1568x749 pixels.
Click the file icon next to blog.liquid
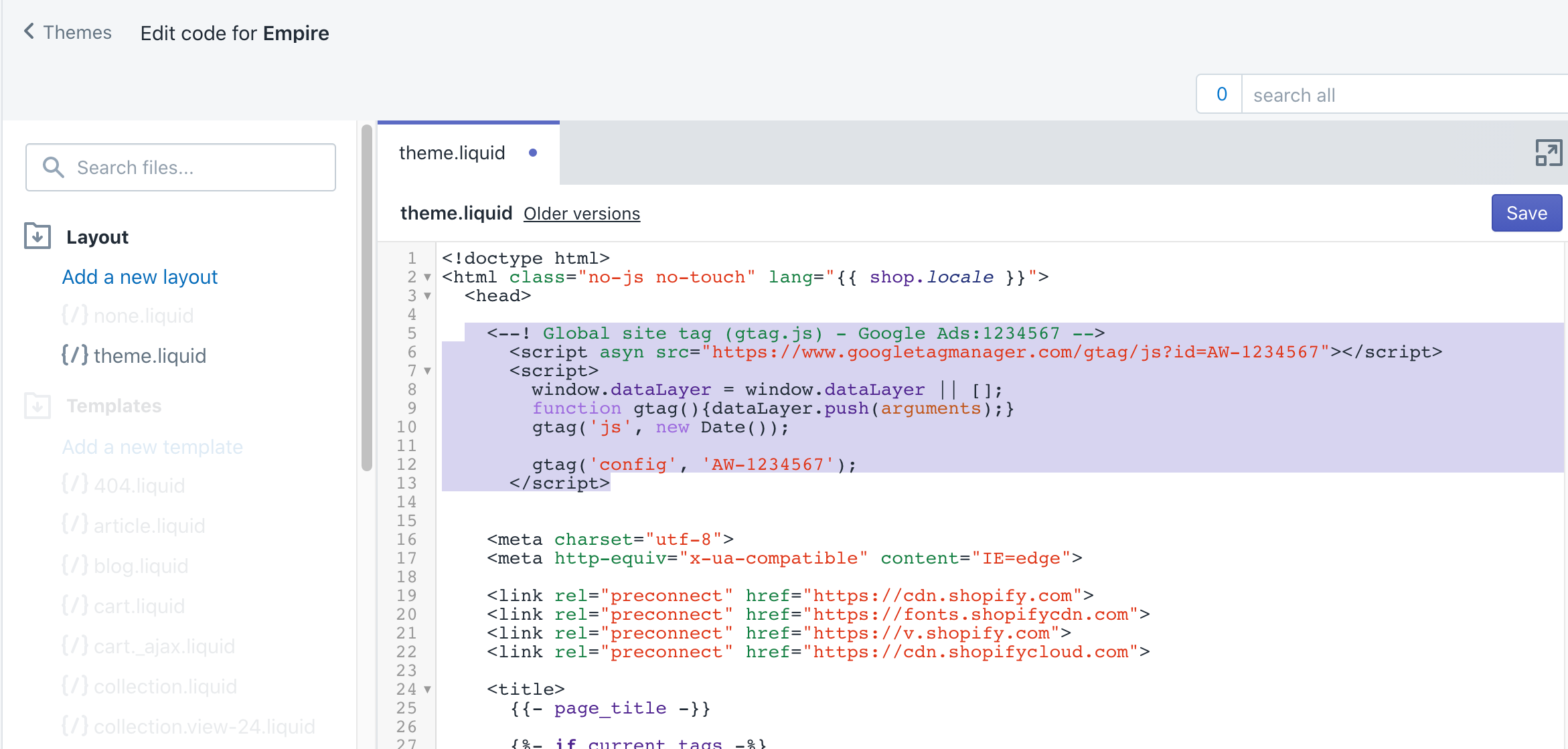click(x=74, y=565)
